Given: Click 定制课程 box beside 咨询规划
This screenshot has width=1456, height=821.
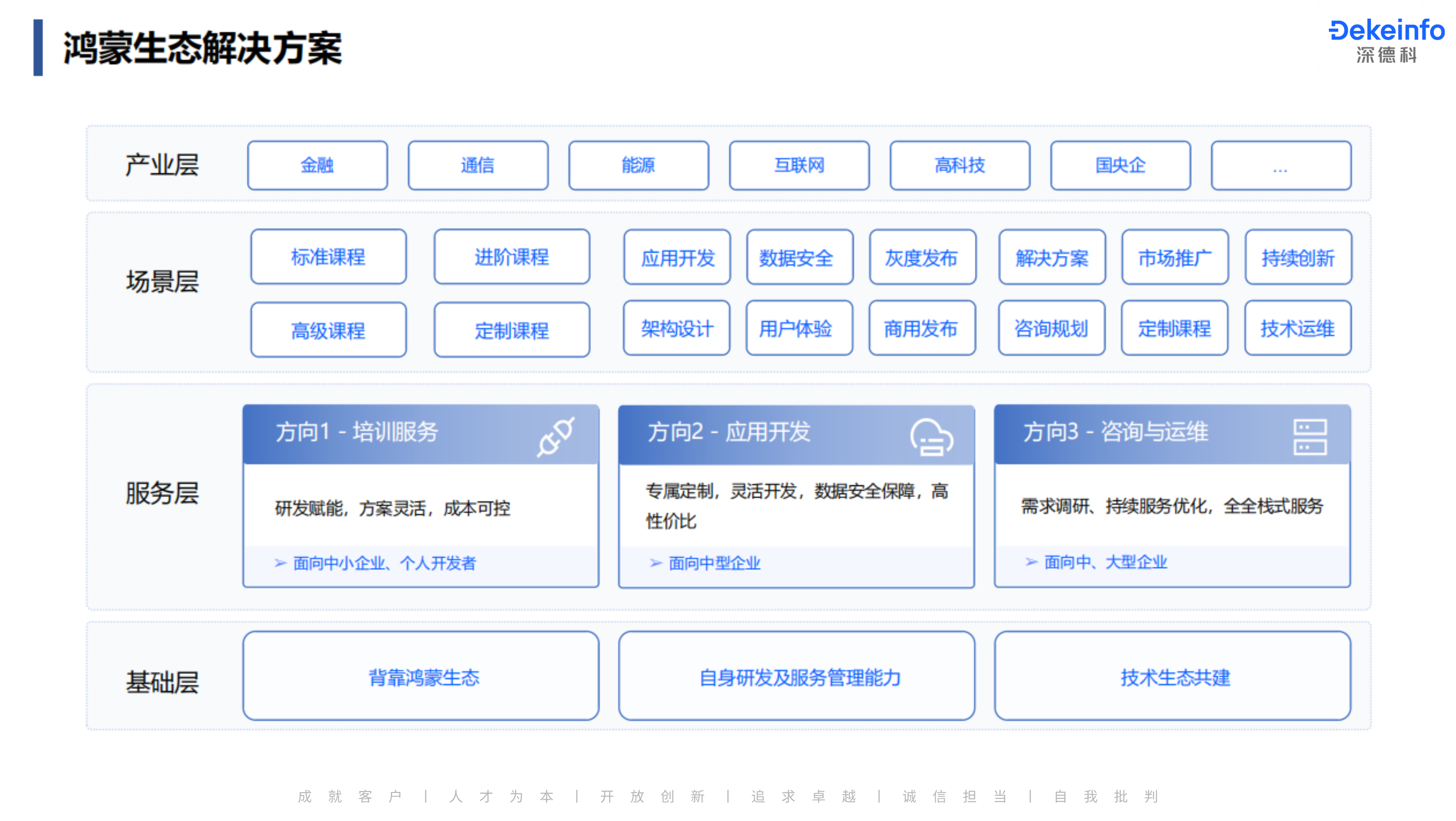Looking at the screenshot, I should point(1174,328).
